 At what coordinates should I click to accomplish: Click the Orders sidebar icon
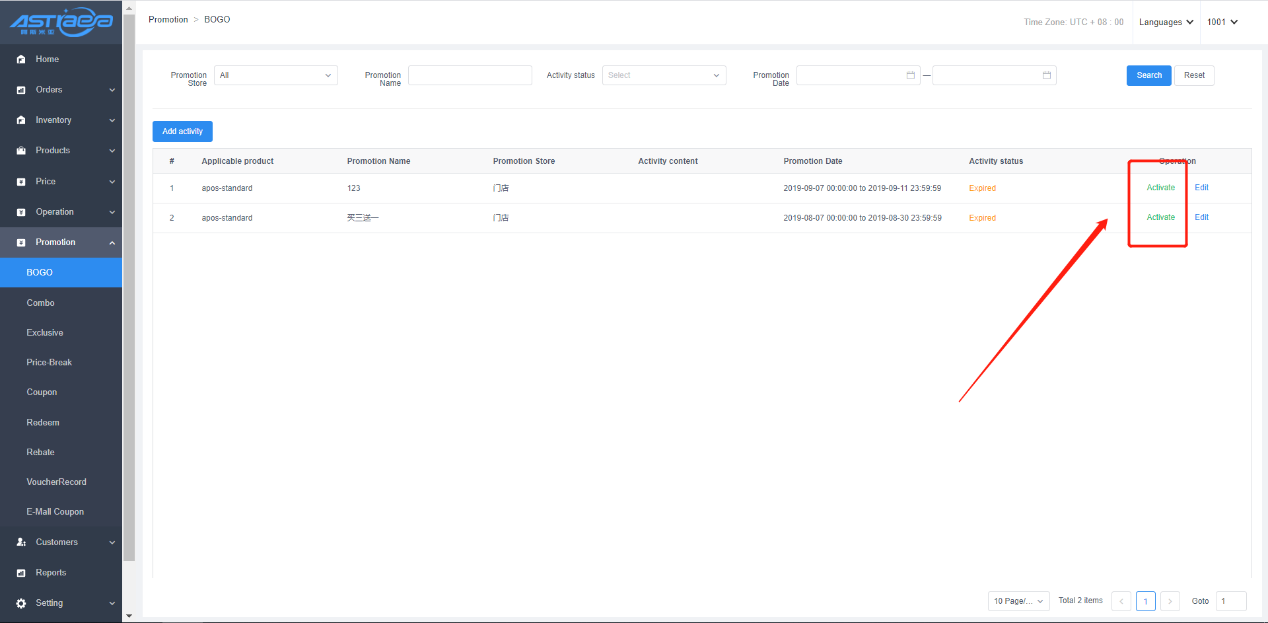pyautogui.click(x=21, y=90)
